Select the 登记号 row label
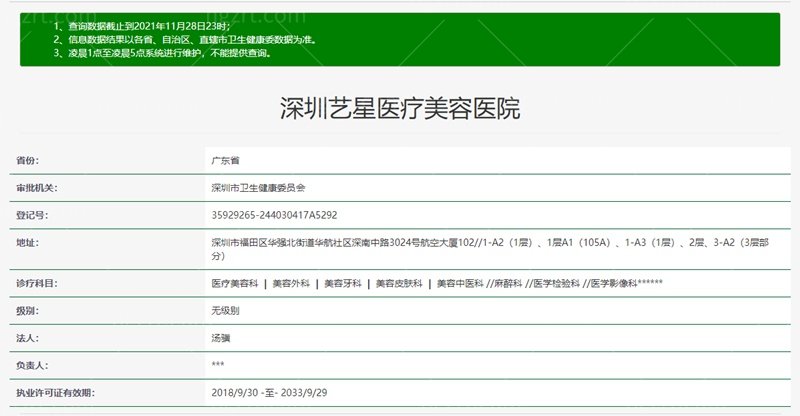This screenshot has height=416, width=800. (33, 214)
